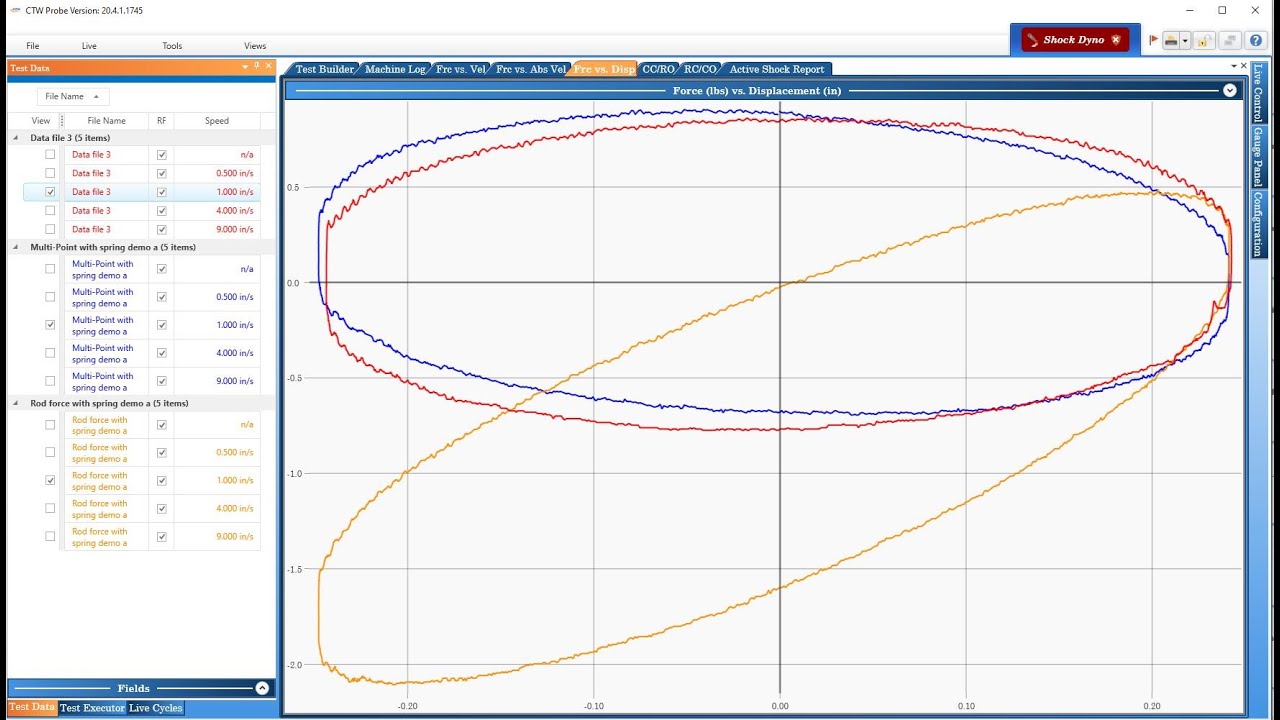Enable View for Data file 3 n/a row
1280x720 pixels.
coord(50,155)
